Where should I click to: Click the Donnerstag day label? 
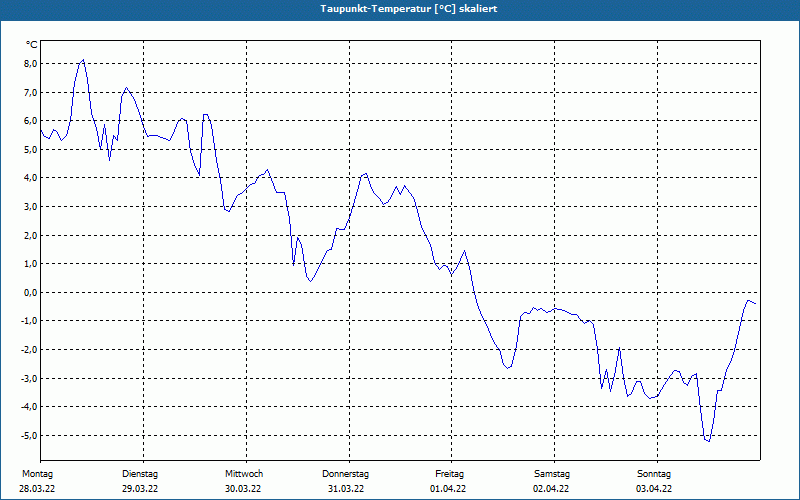tap(345, 474)
